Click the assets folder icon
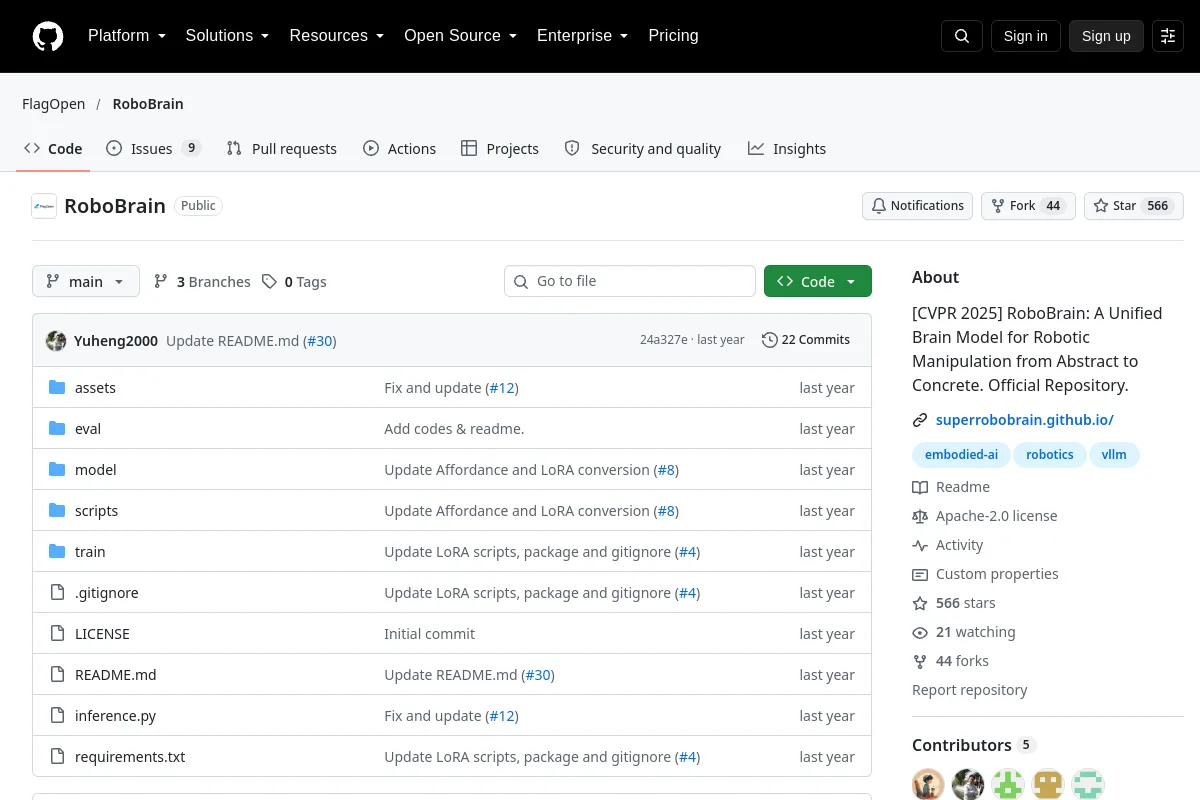 (57, 388)
